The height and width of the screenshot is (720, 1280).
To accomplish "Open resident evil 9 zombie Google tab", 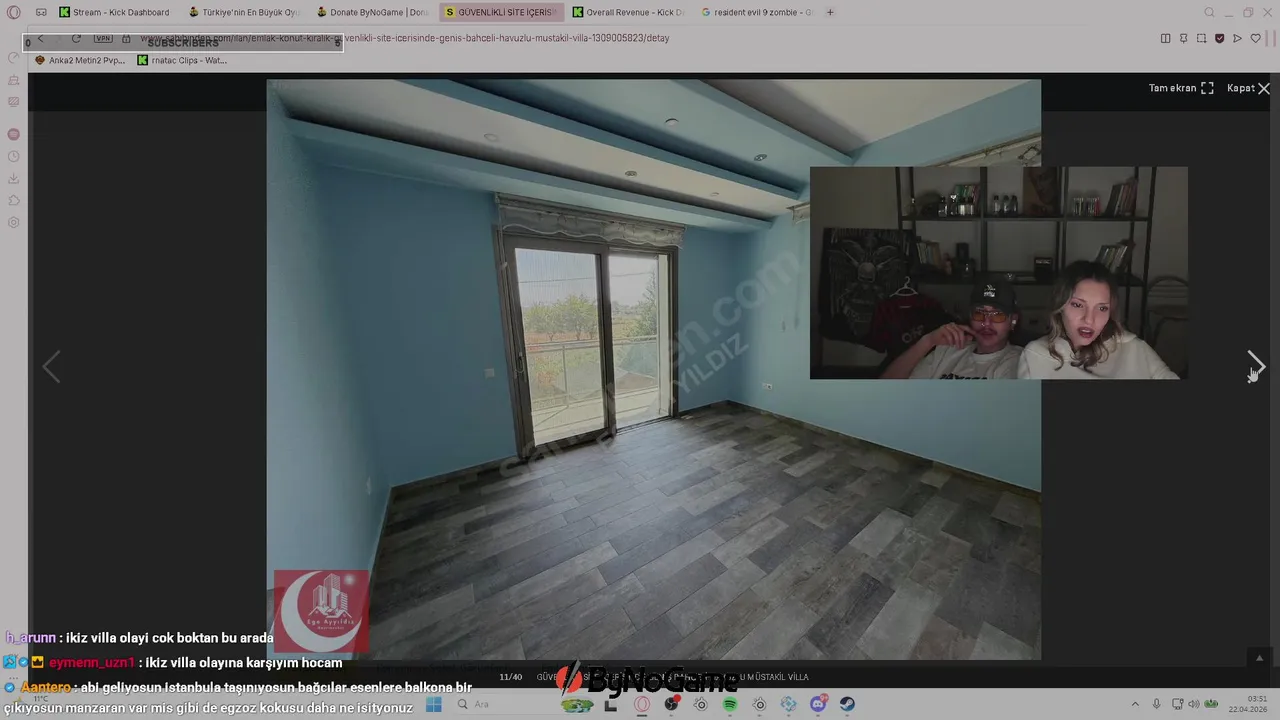I will click(757, 12).
